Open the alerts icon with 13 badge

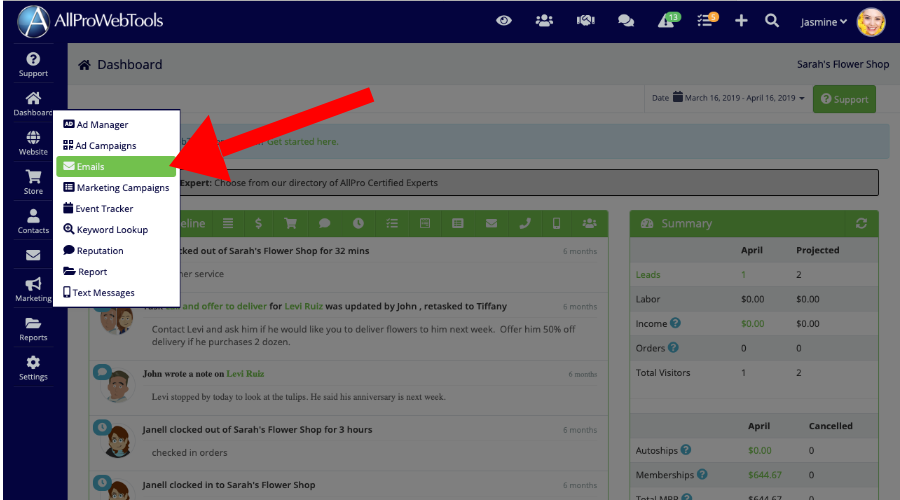point(666,20)
